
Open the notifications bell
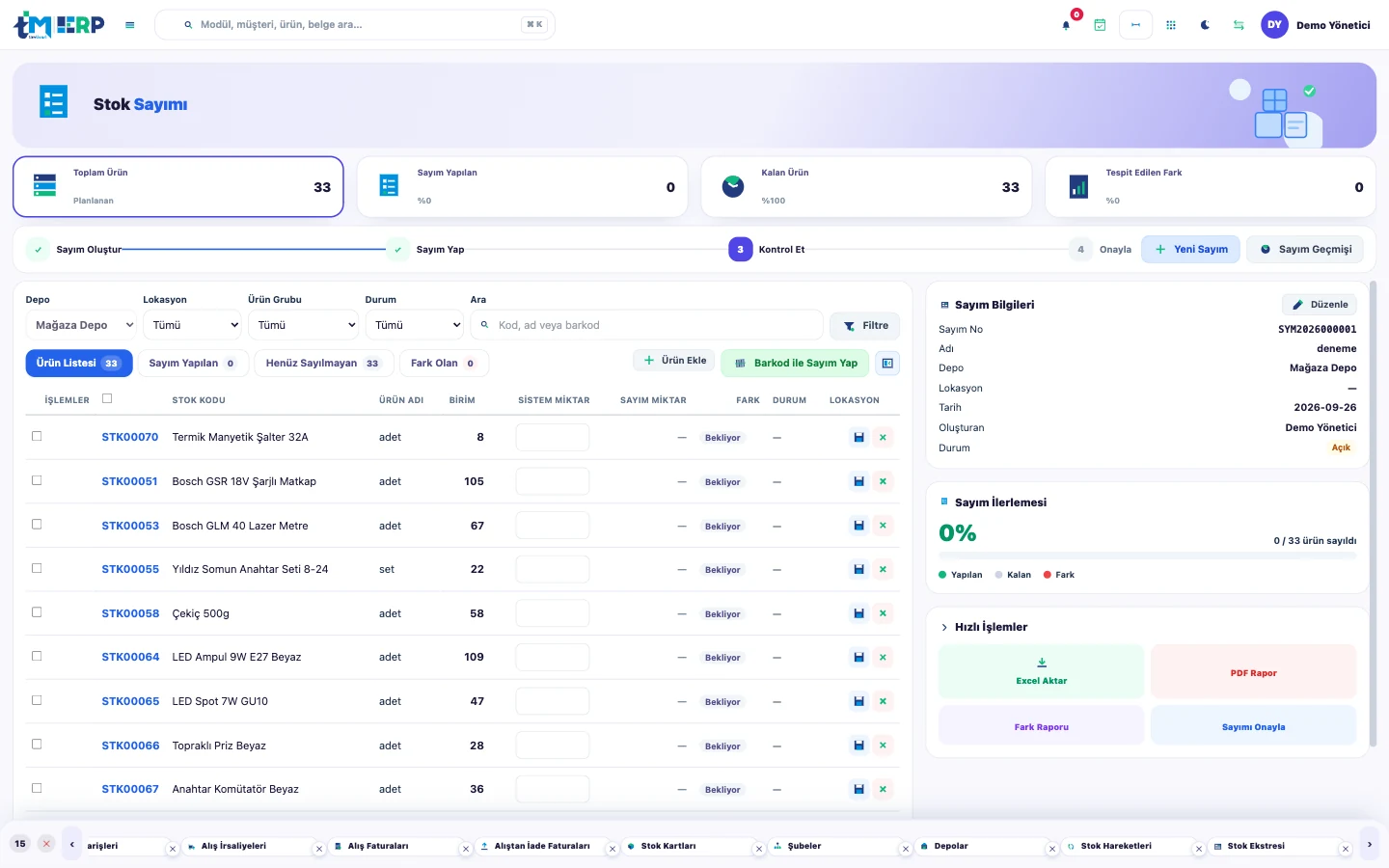pos(1066,25)
